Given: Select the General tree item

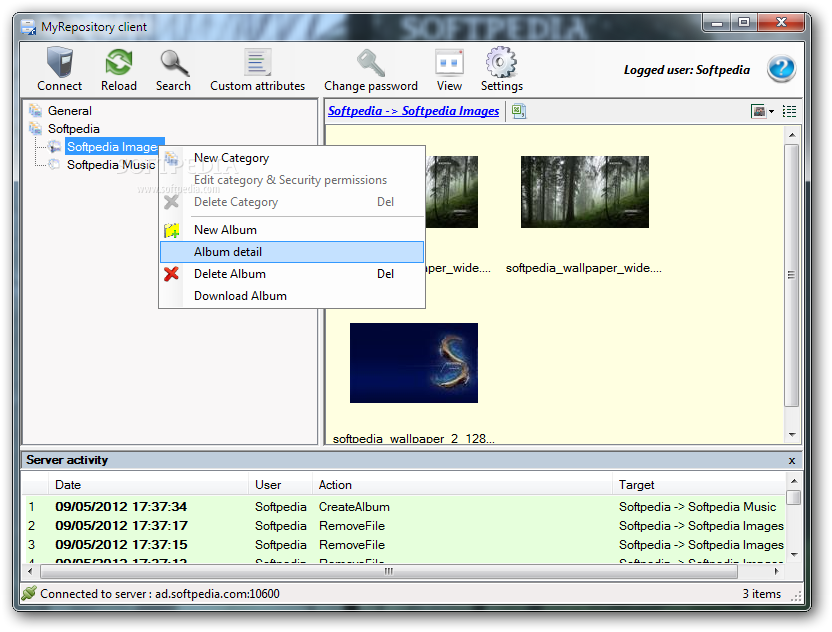Looking at the screenshot, I should point(70,110).
